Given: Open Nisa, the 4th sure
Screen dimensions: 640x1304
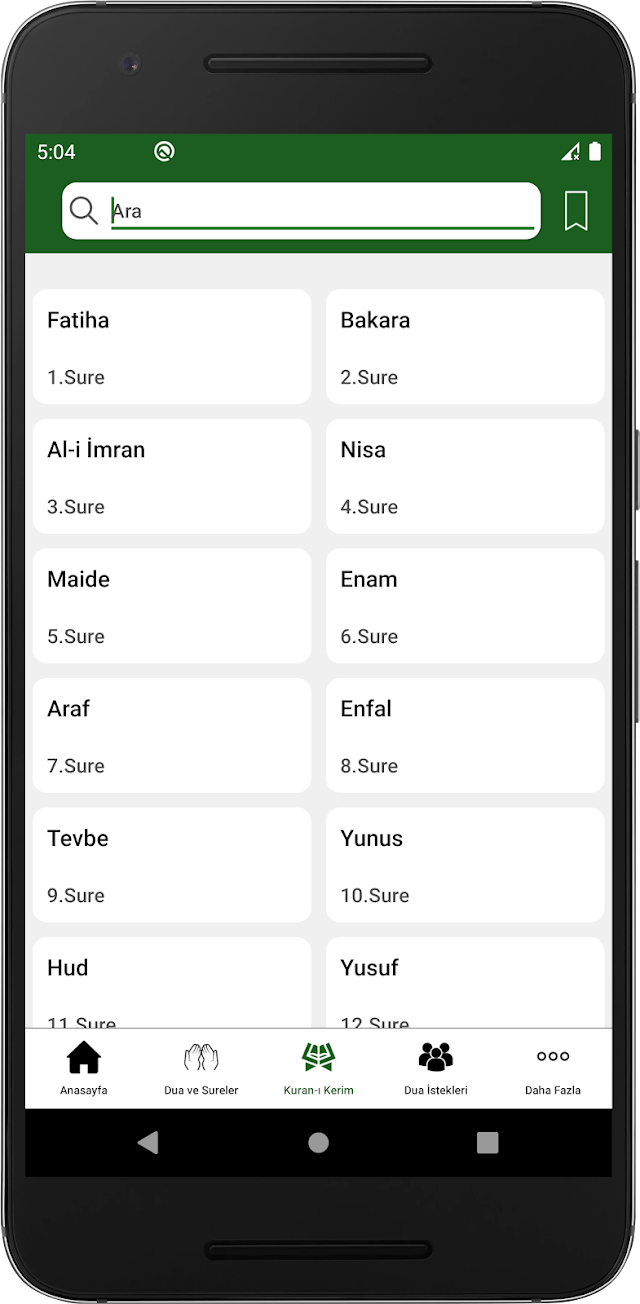Looking at the screenshot, I should 465,476.
